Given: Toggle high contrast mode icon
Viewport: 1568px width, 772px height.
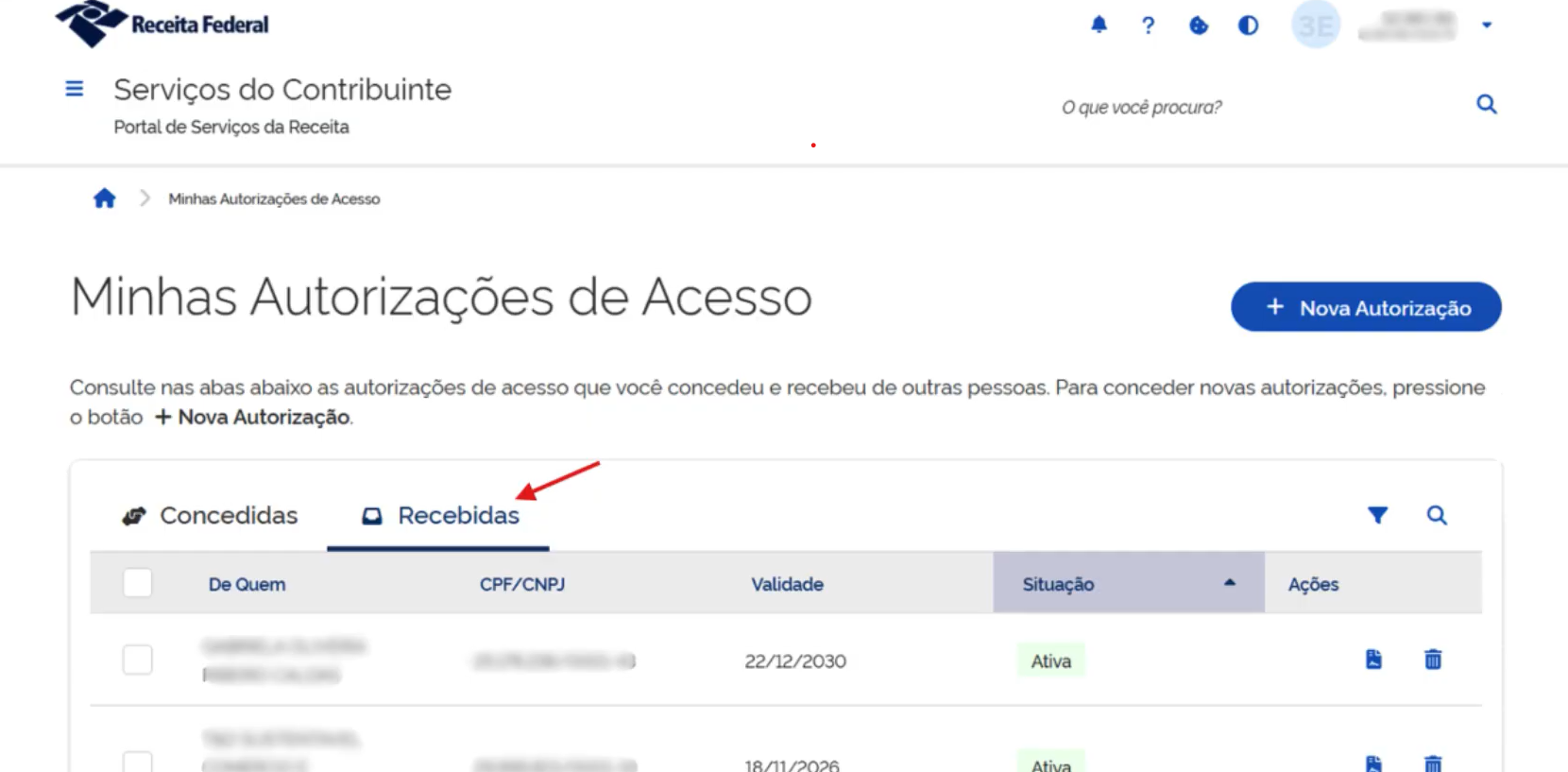Looking at the screenshot, I should tap(1248, 26).
